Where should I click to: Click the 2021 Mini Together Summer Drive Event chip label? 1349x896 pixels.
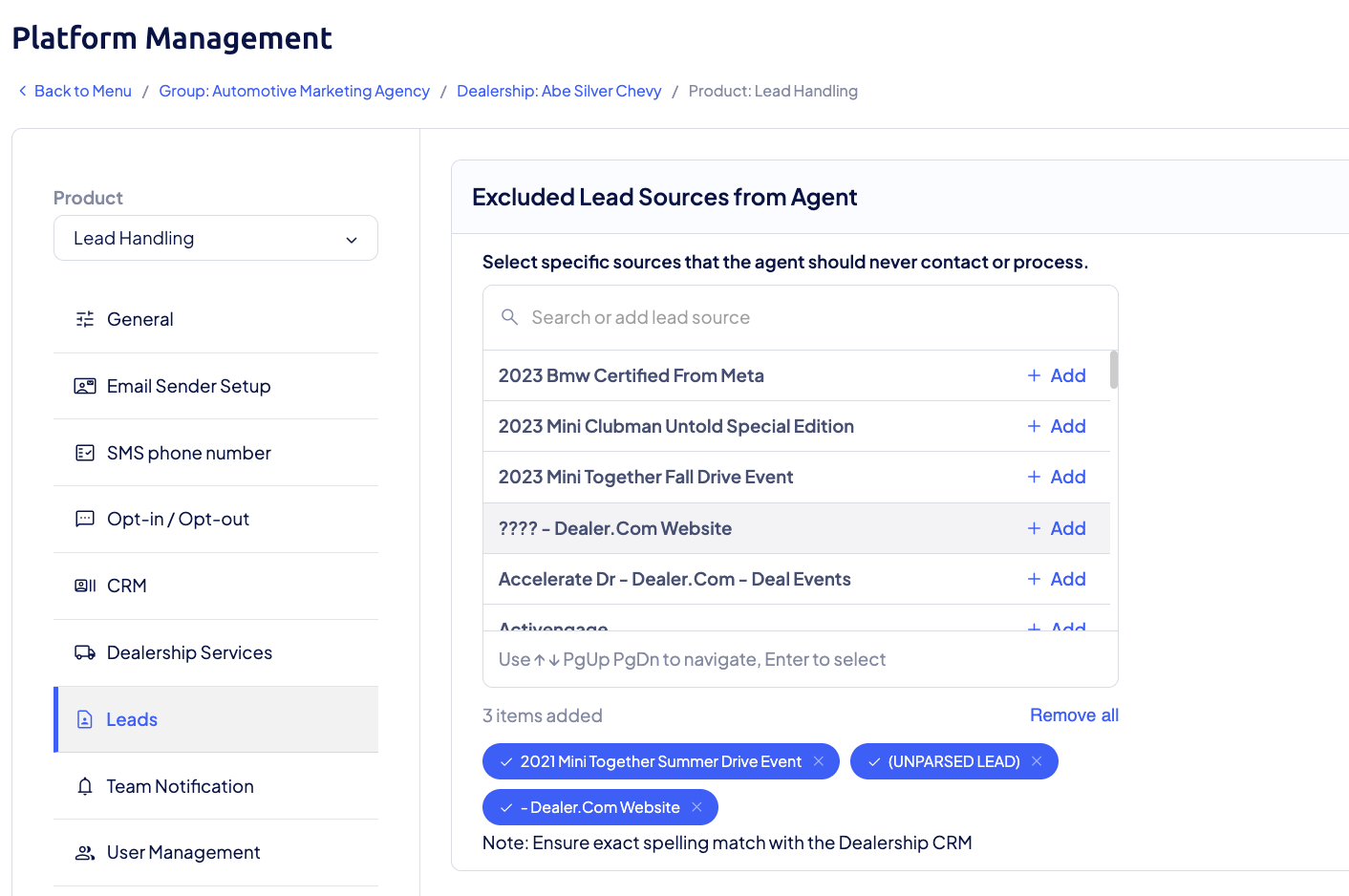(x=661, y=761)
